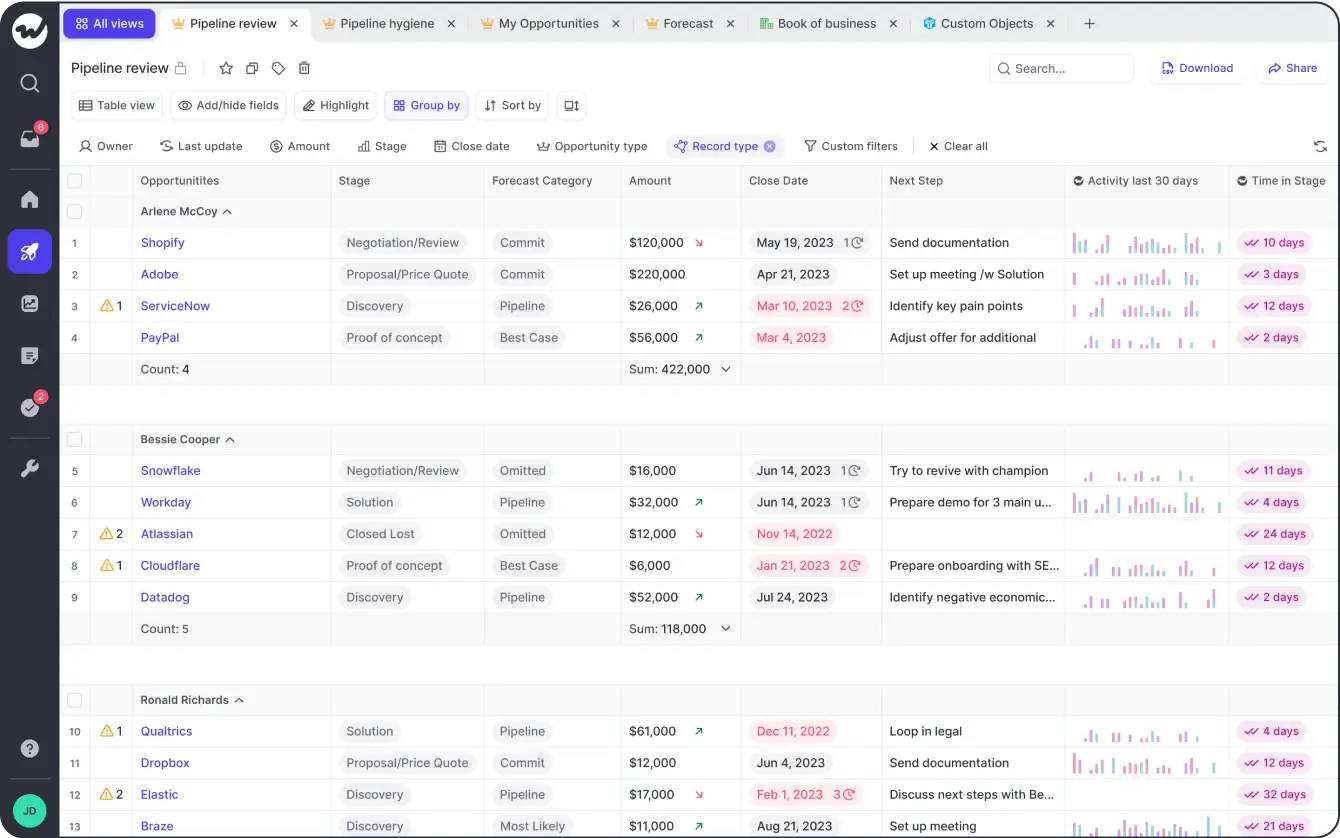1340x838 pixels.
Task: Open the Close date filter
Action: pyautogui.click(x=471, y=146)
